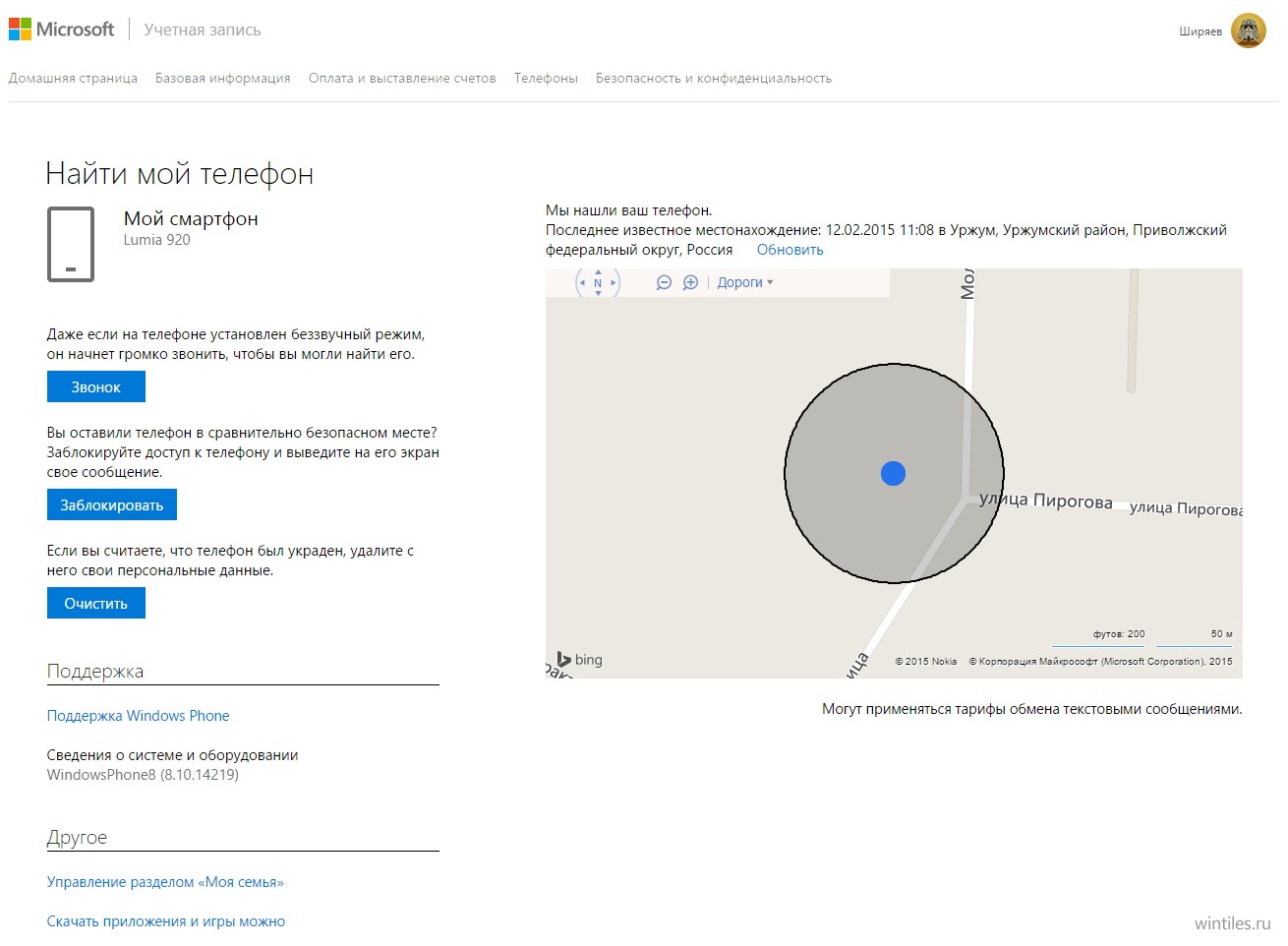1288x946 pixels.
Task: Click the Заблокировать button
Action: pyautogui.click(x=112, y=504)
